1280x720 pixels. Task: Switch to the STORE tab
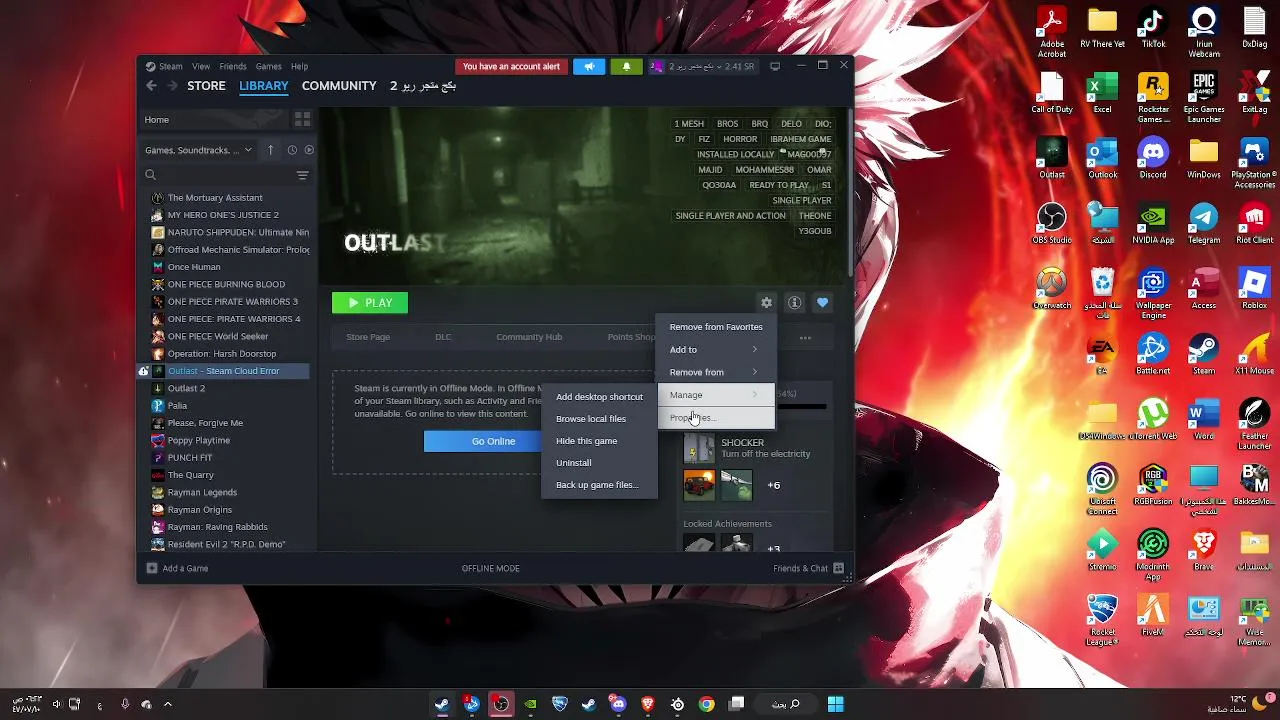(x=206, y=86)
